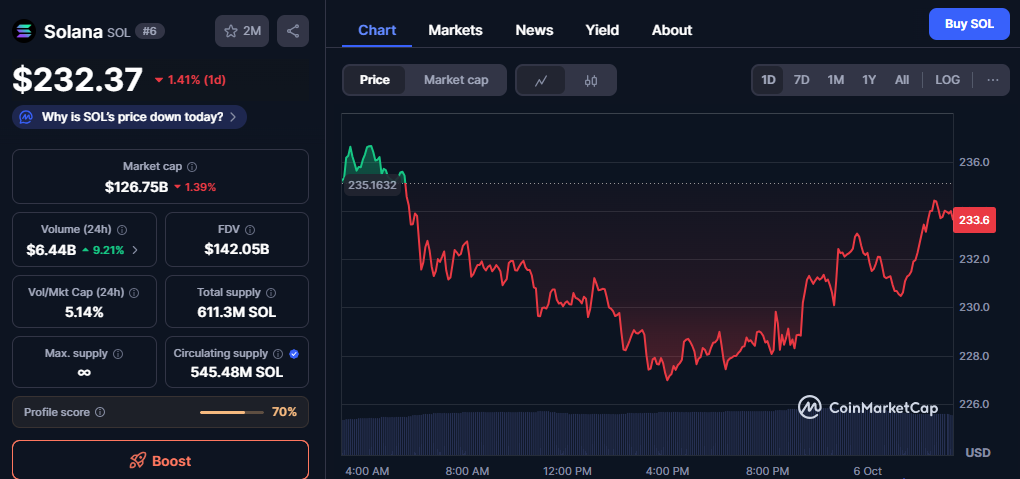Switch to the News tab
The height and width of the screenshot is (479, 1020).
[534, 30]
